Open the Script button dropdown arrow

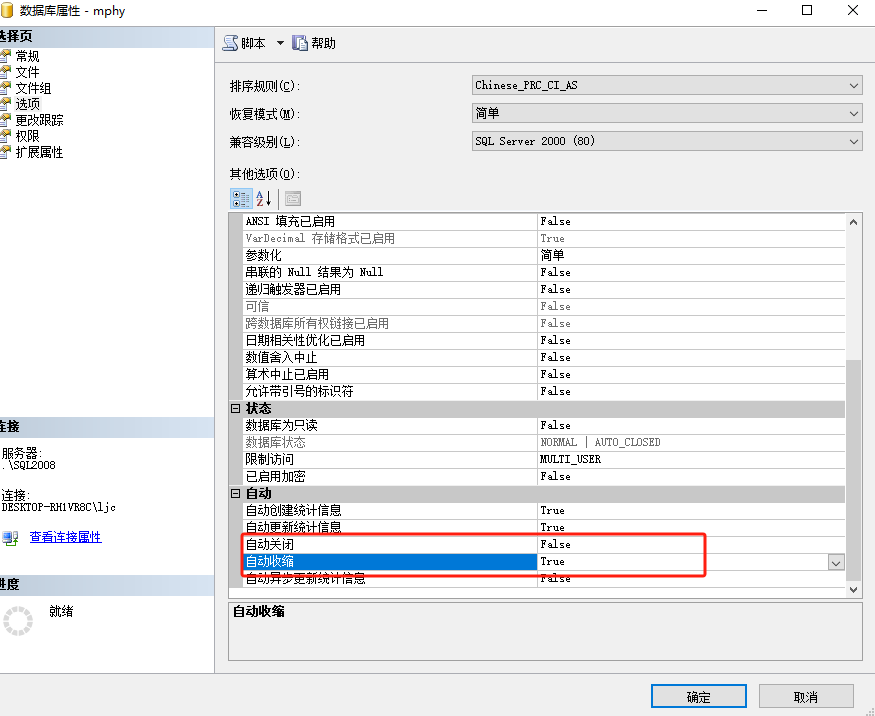pos(282,42)
